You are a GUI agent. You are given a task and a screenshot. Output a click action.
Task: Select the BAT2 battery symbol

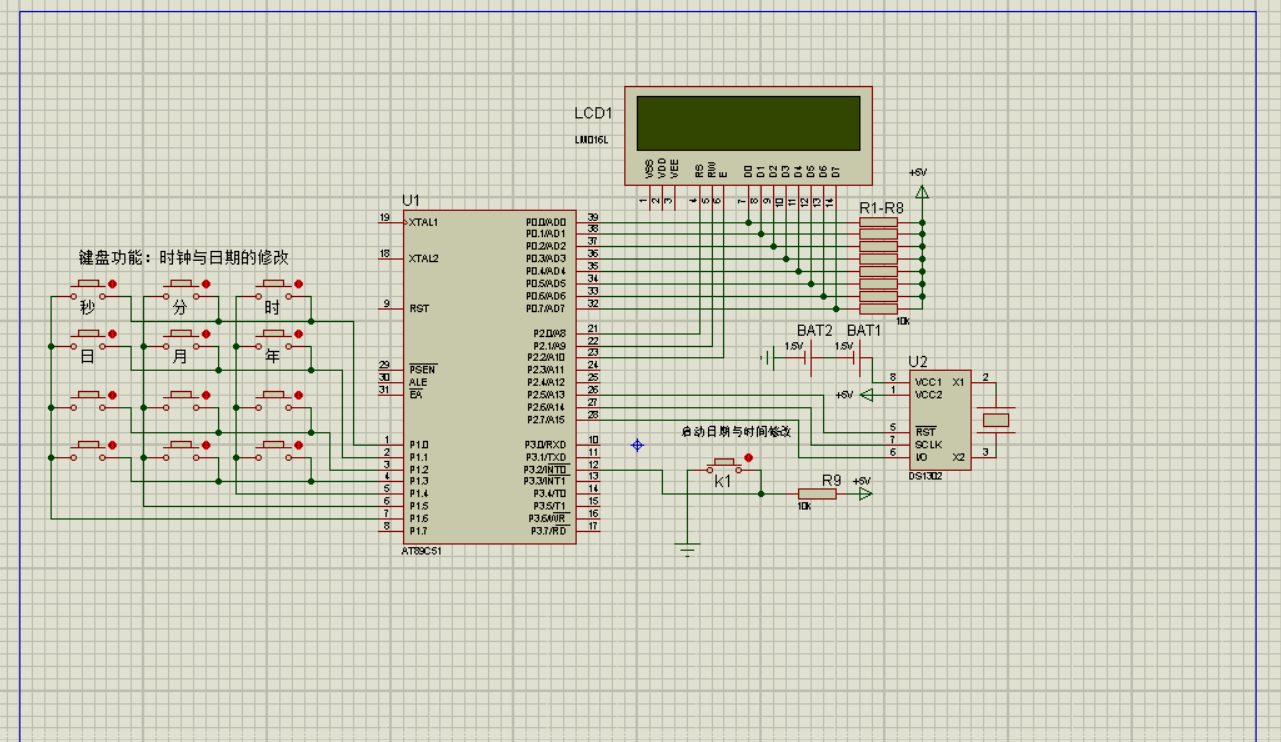click(806, 357)
